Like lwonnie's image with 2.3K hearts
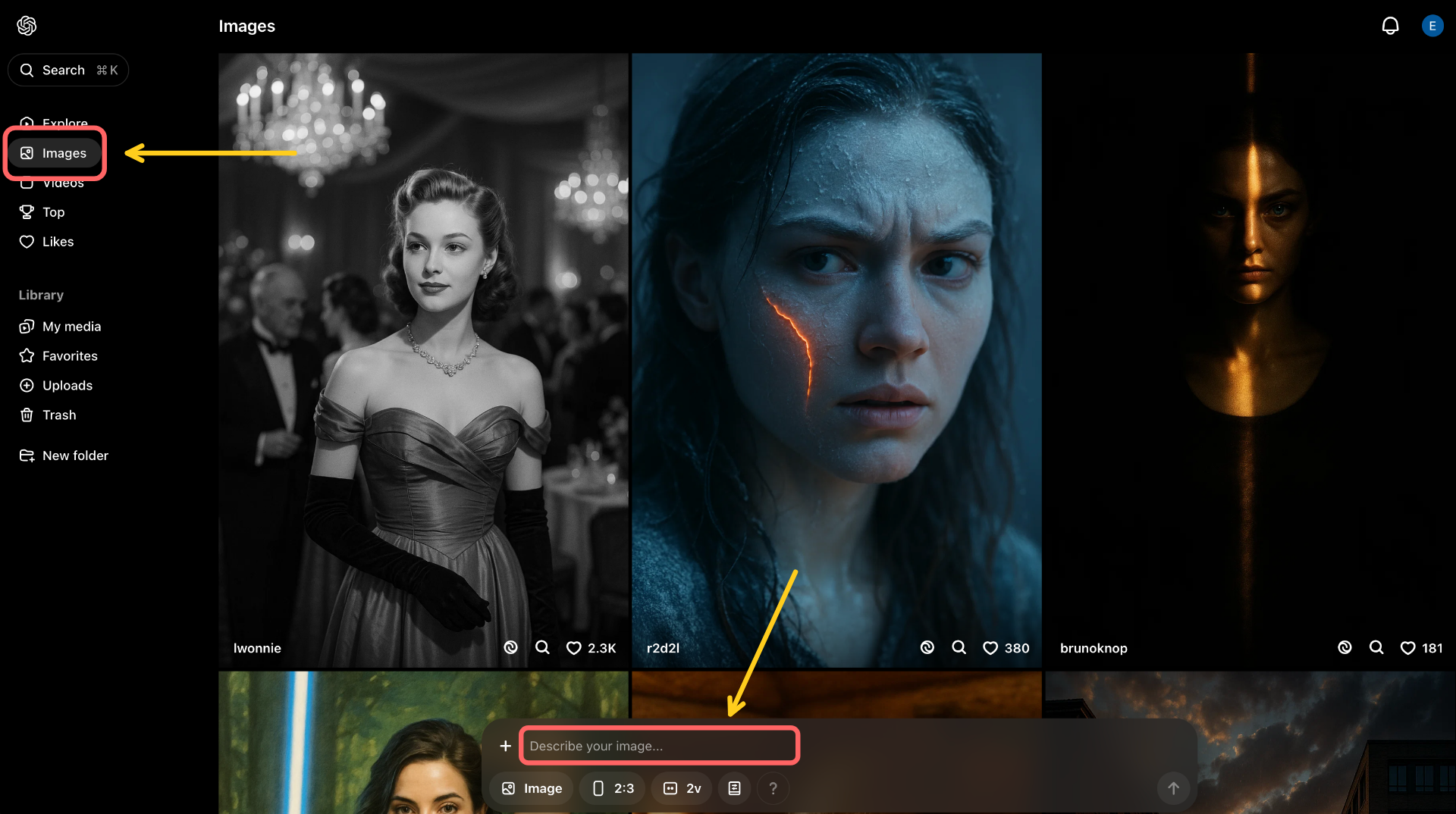Screen dimensions: 1456x814 [574, 648]
